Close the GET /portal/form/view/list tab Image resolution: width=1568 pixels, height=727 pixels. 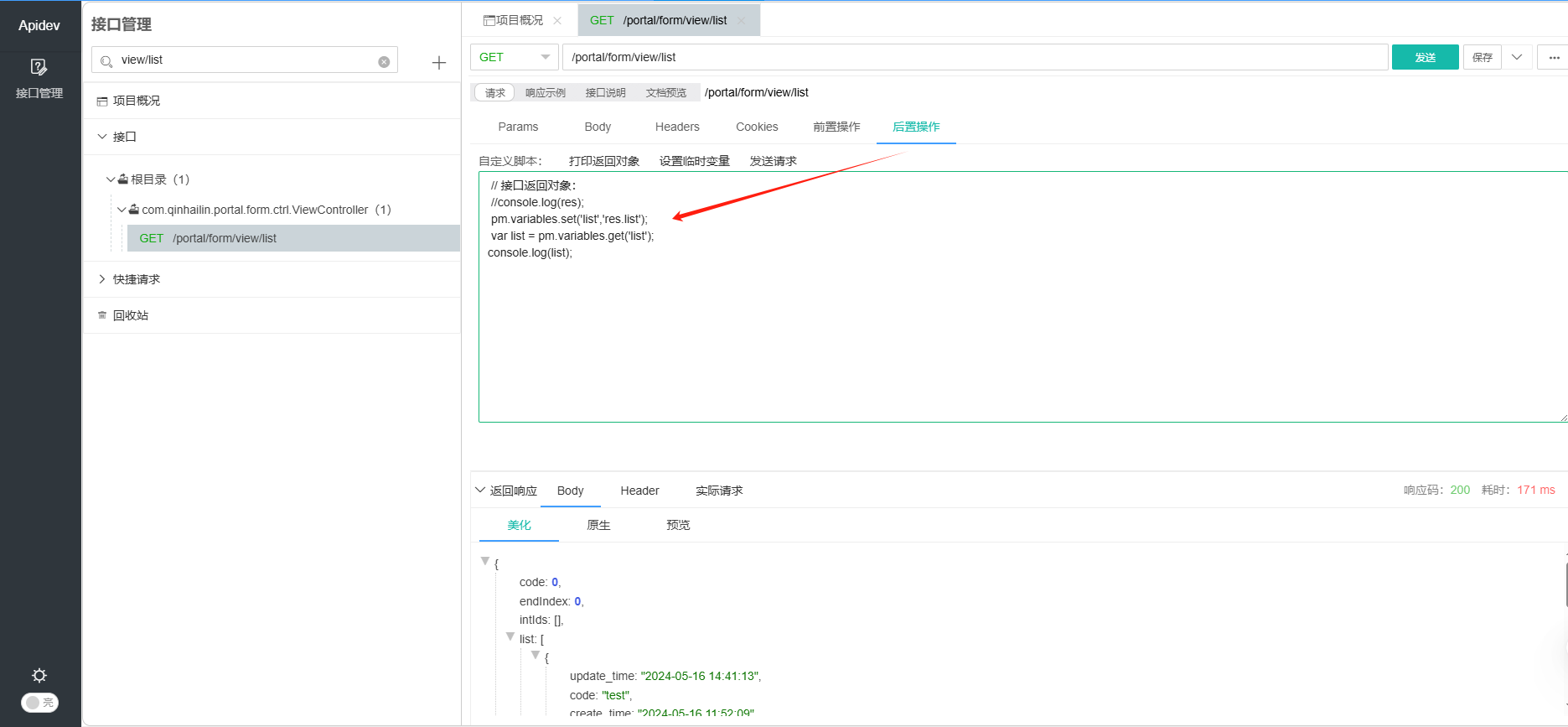point(741,21)
